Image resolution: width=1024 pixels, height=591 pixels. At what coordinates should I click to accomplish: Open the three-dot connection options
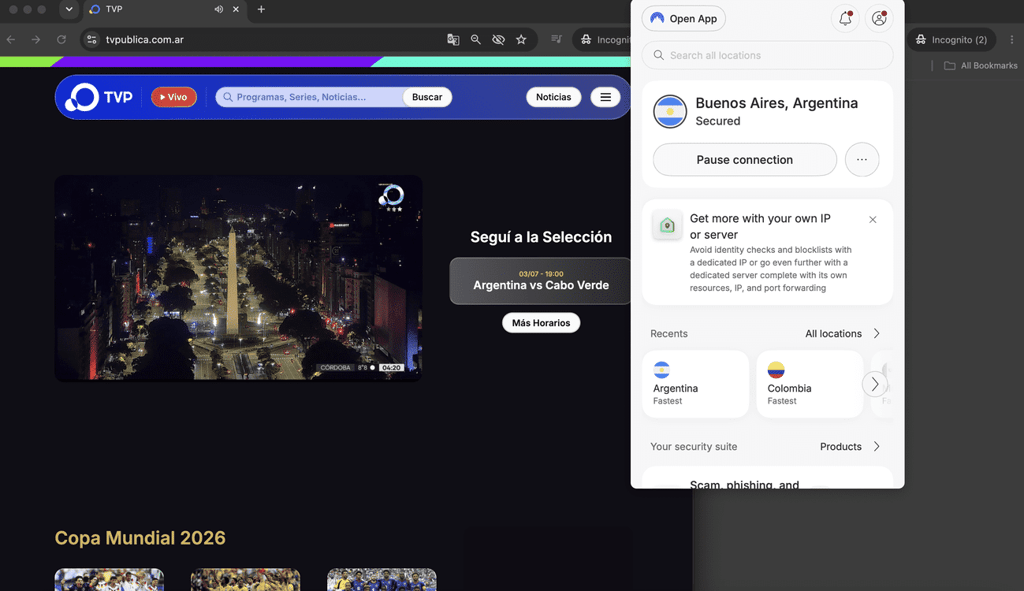click(861, 160)
